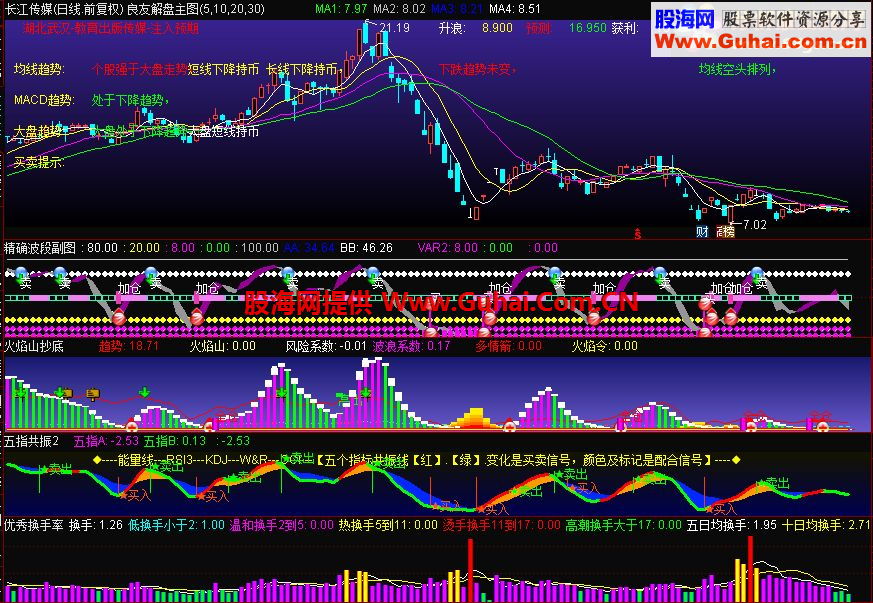
Task: Click the 长线下降持币 text
Action: (x=302, y=69)
